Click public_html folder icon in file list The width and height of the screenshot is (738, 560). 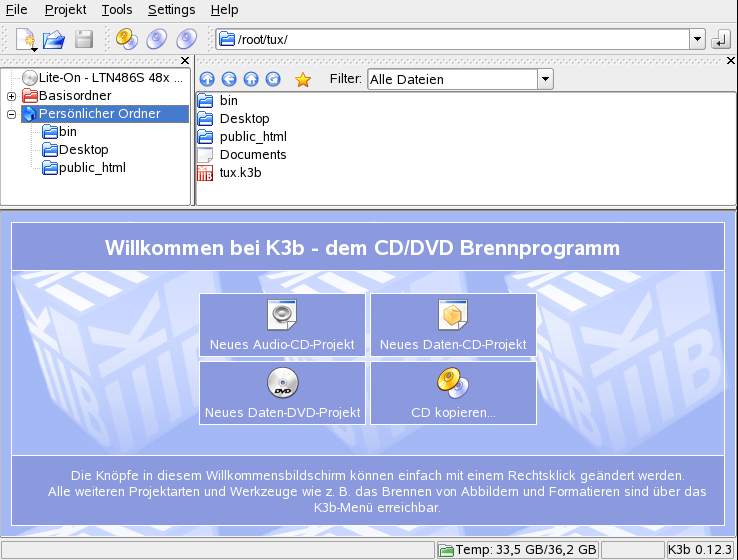point(205,136)
